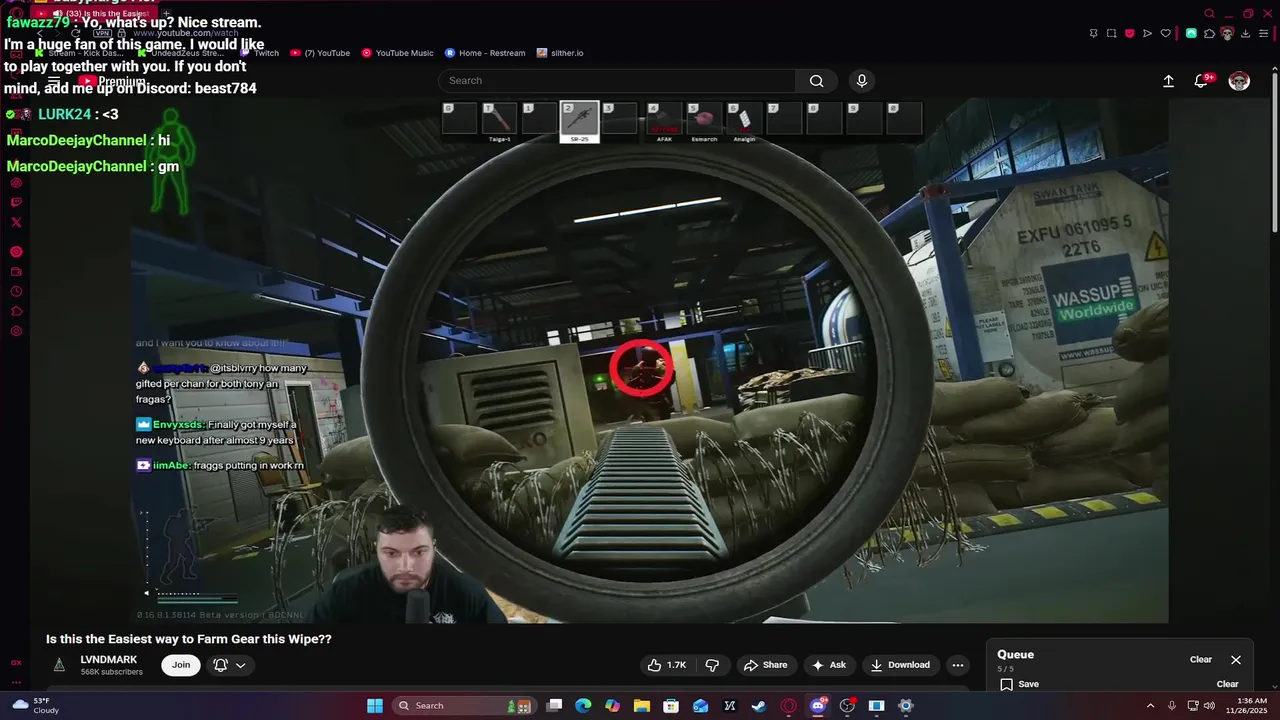Open browser downloads icon
The image size is (1280, 720).
(x=1245, y=33)
